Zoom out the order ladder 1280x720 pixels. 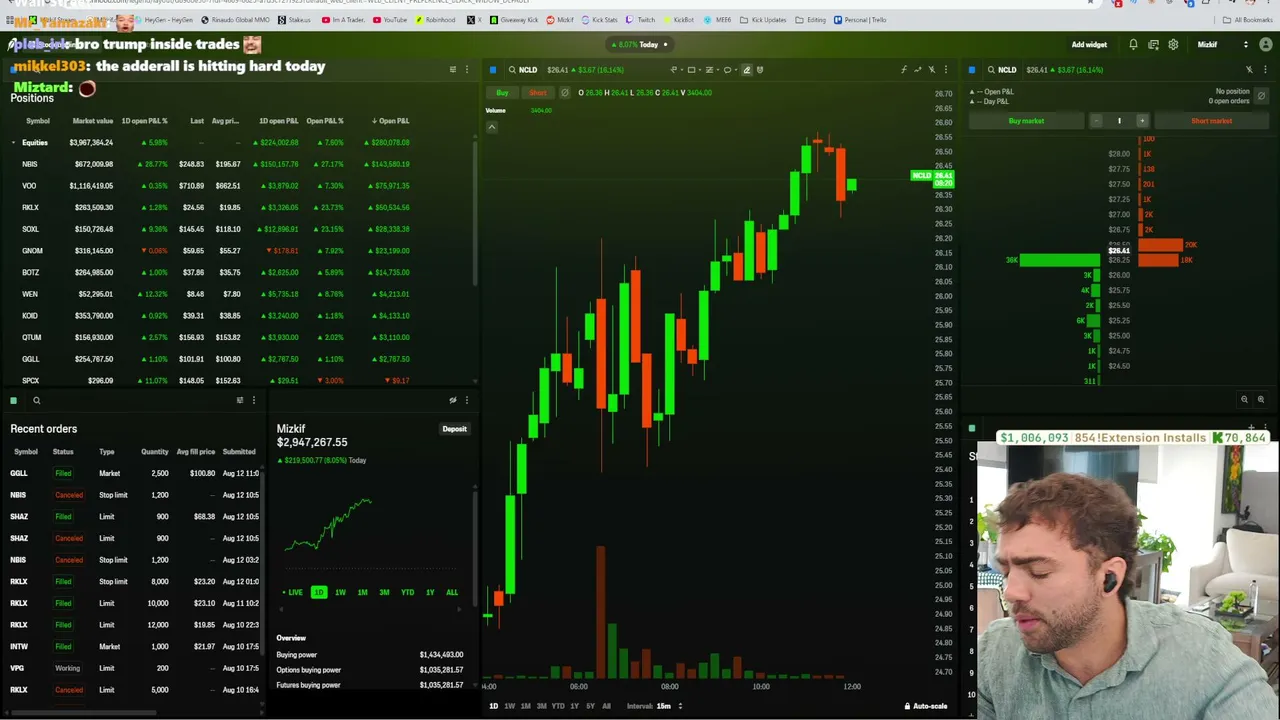pos(1244,400)
